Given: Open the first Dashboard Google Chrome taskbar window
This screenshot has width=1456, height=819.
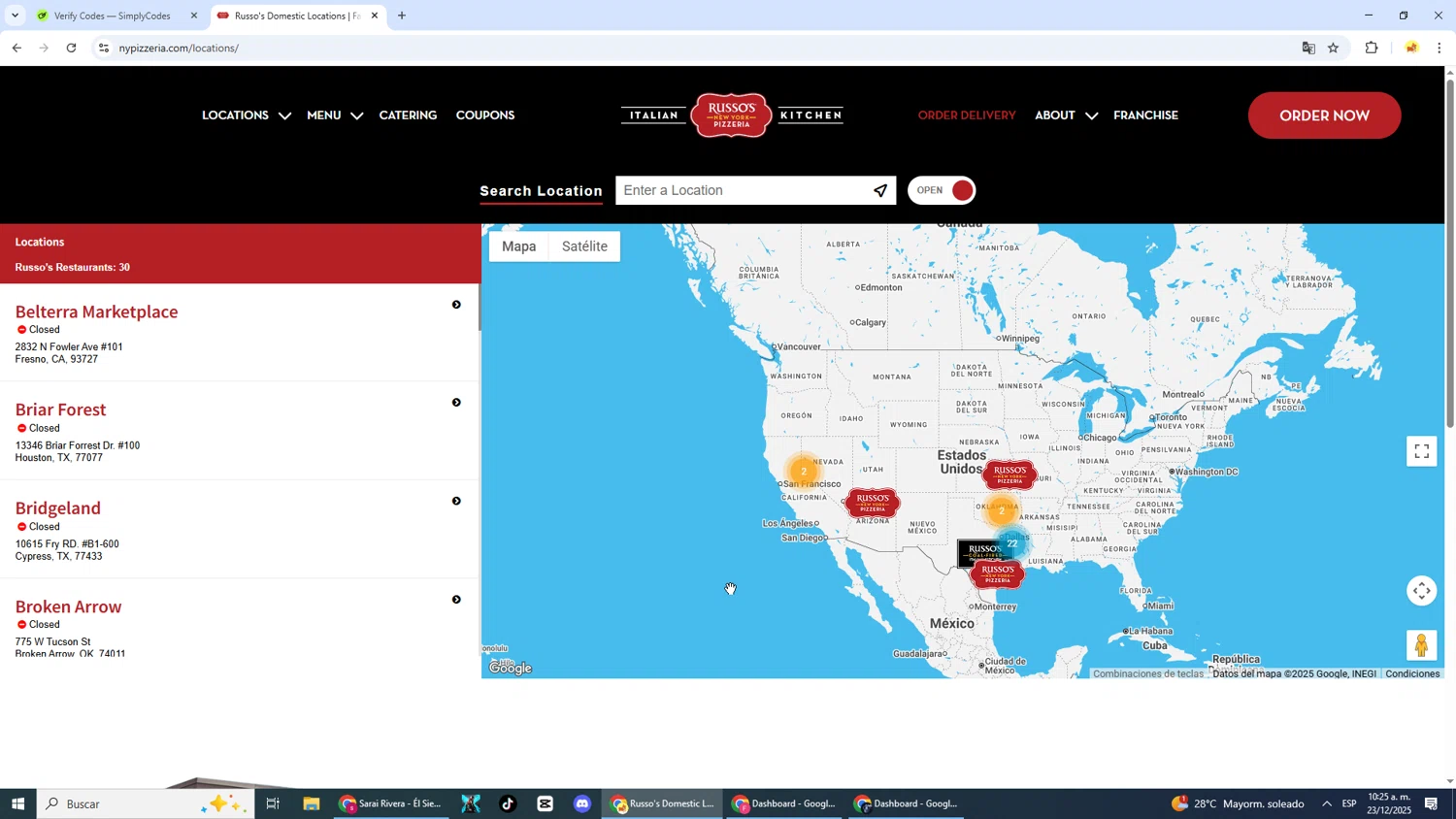Looking at the screenshot, I should click(784, 803).
